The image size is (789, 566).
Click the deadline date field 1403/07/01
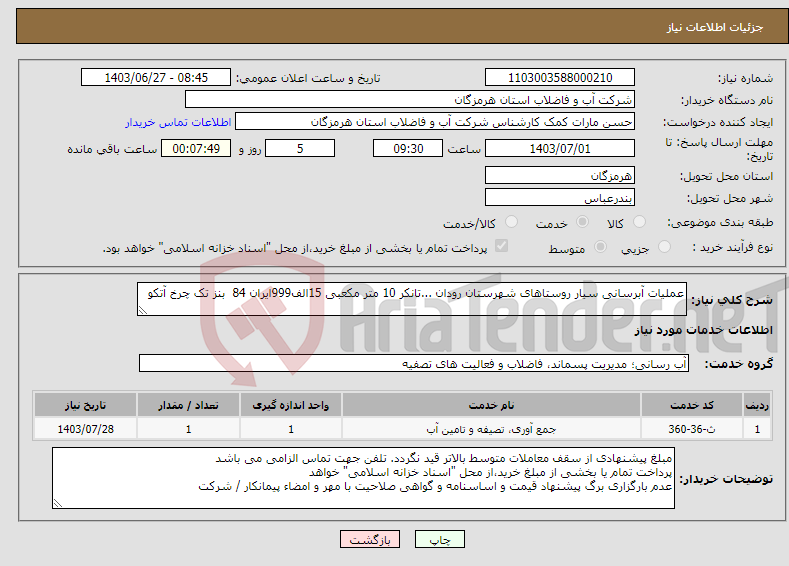[560, 148]
